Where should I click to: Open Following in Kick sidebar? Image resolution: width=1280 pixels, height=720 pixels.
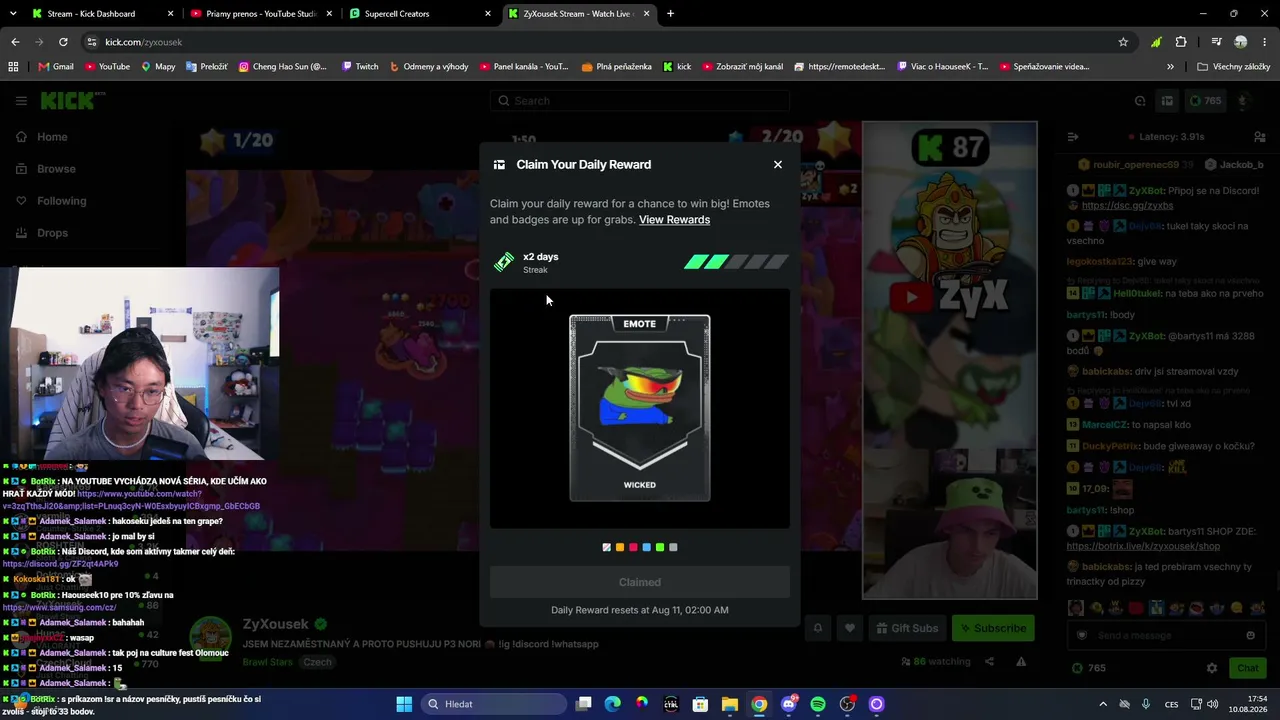coord(50,201)
